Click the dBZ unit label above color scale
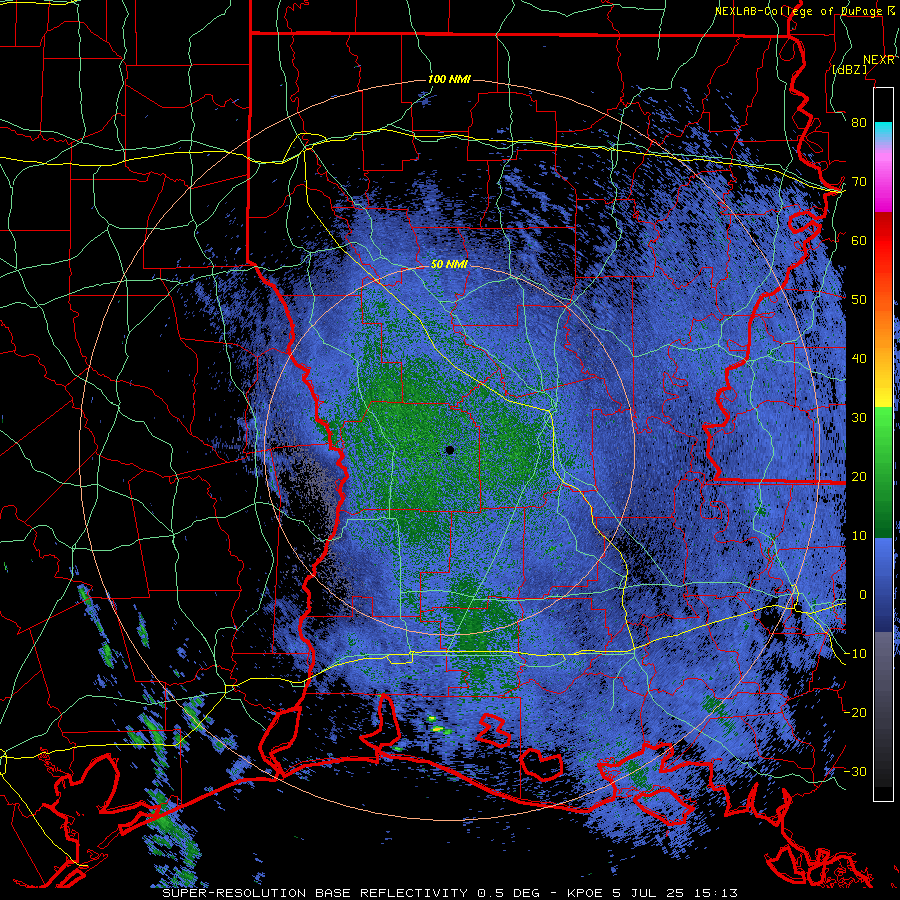 pos(849,69)
